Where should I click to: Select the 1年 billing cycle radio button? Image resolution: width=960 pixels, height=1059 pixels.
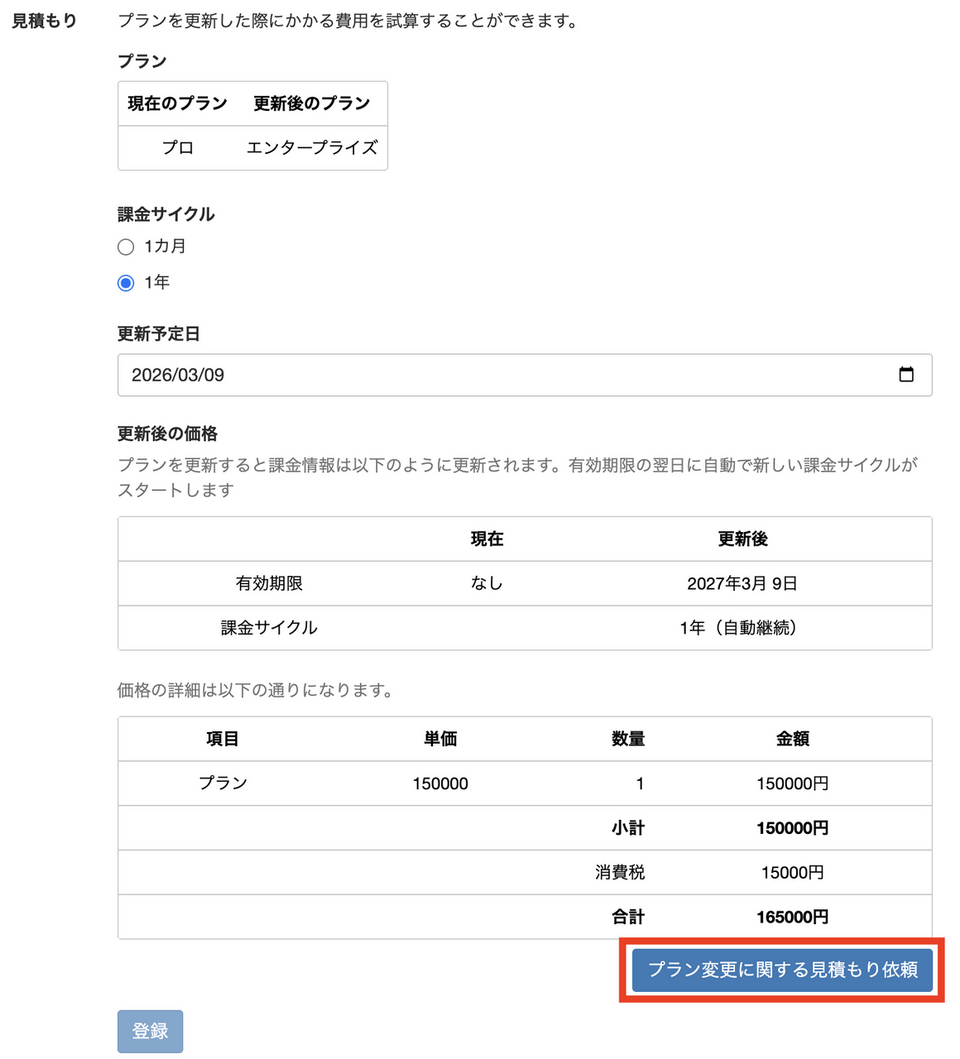pyautogui.click(x=126, y=283)
